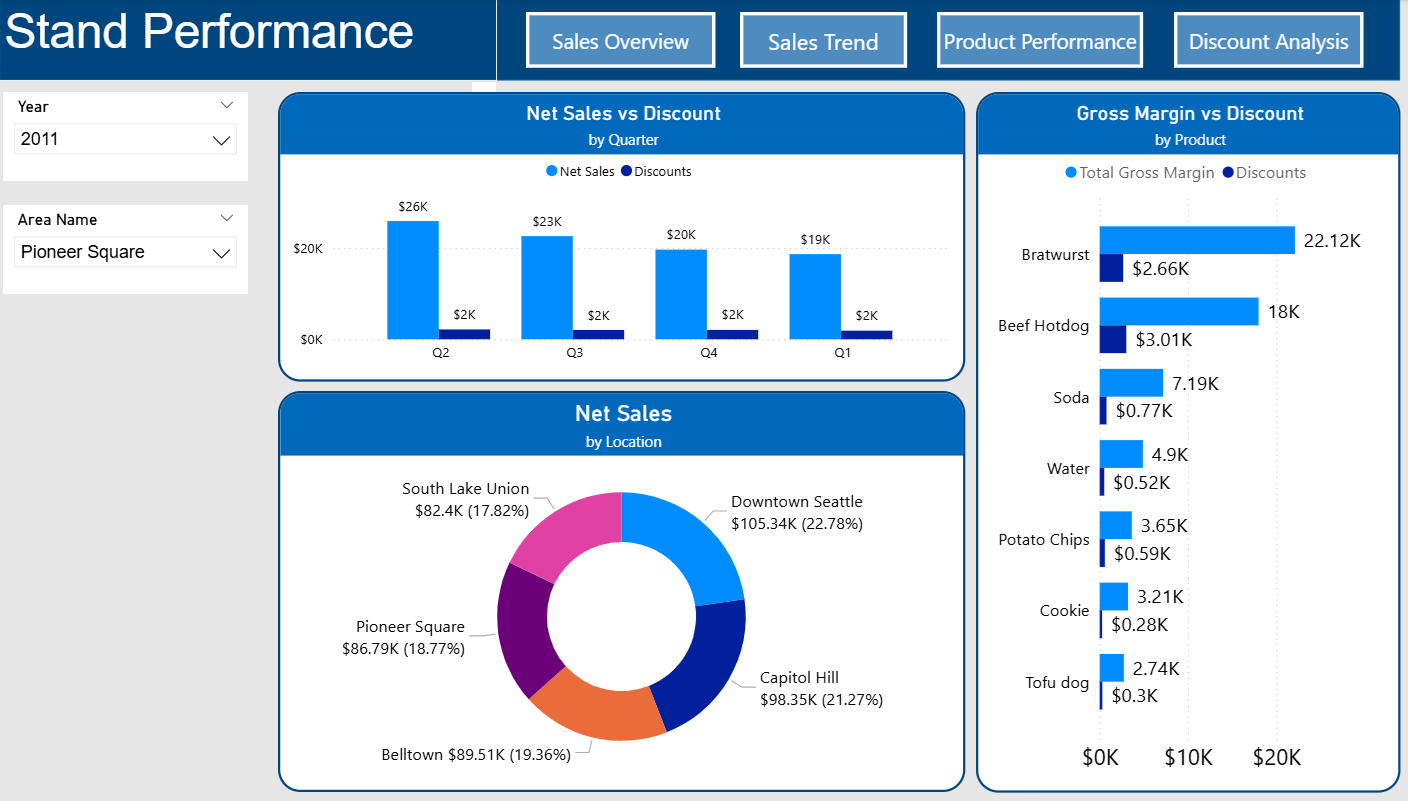Viewport: 1415px width, 801px height.
Task: Open the Discount Analysis page
Action: pyautogui.click(x=1267, y=40)
